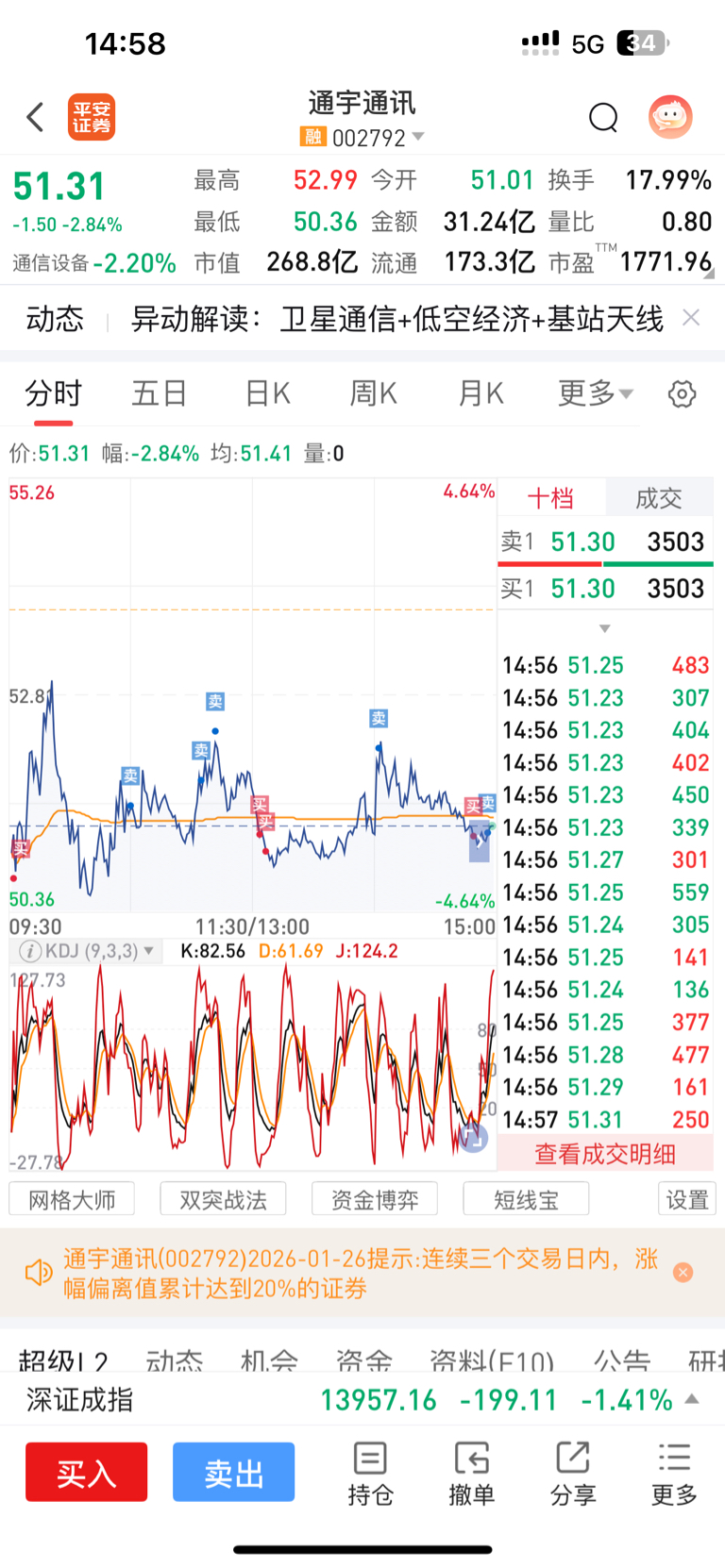The width and height of the screenshot is (725, 1568).
Task: Tap 通信设备 -2.20% sector label
Action: pyautogui.click(x=94, y=263)
